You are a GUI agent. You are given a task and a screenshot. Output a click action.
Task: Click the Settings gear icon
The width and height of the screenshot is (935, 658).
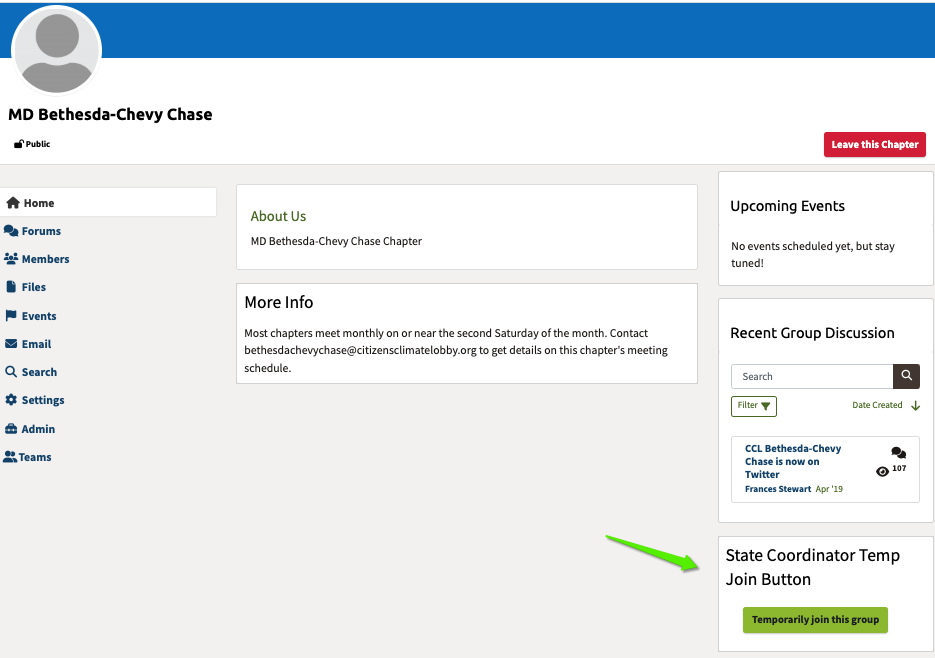pyautogui.click(x=11, y=400)
